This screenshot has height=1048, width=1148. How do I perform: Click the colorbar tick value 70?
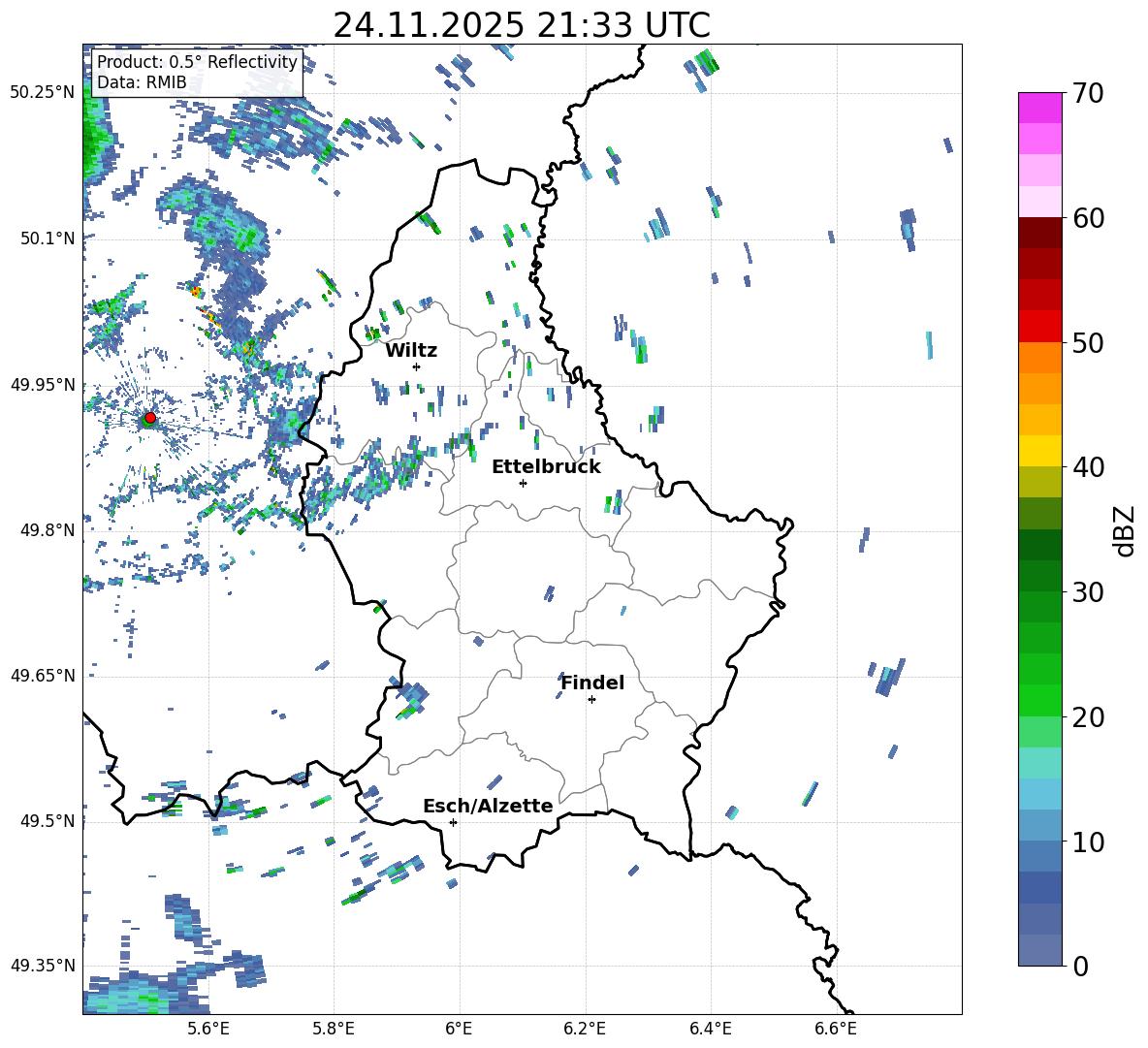1088,93
